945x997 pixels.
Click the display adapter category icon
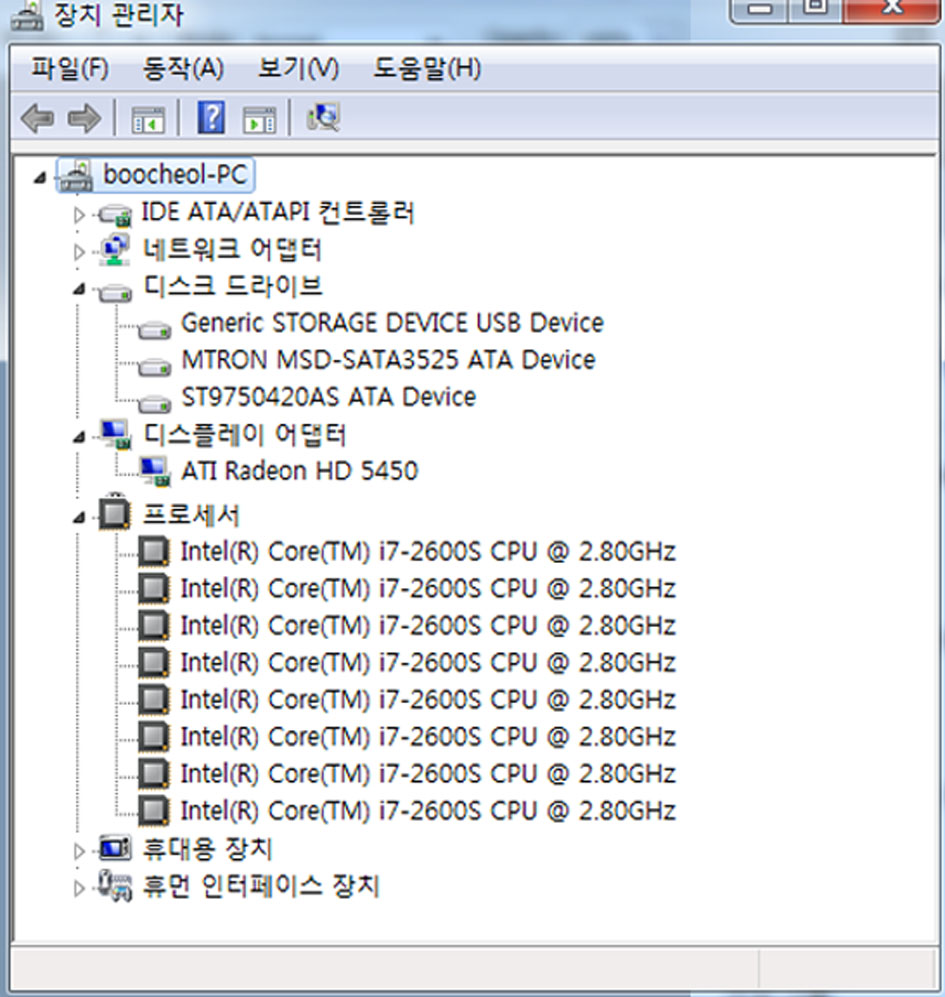116,434
